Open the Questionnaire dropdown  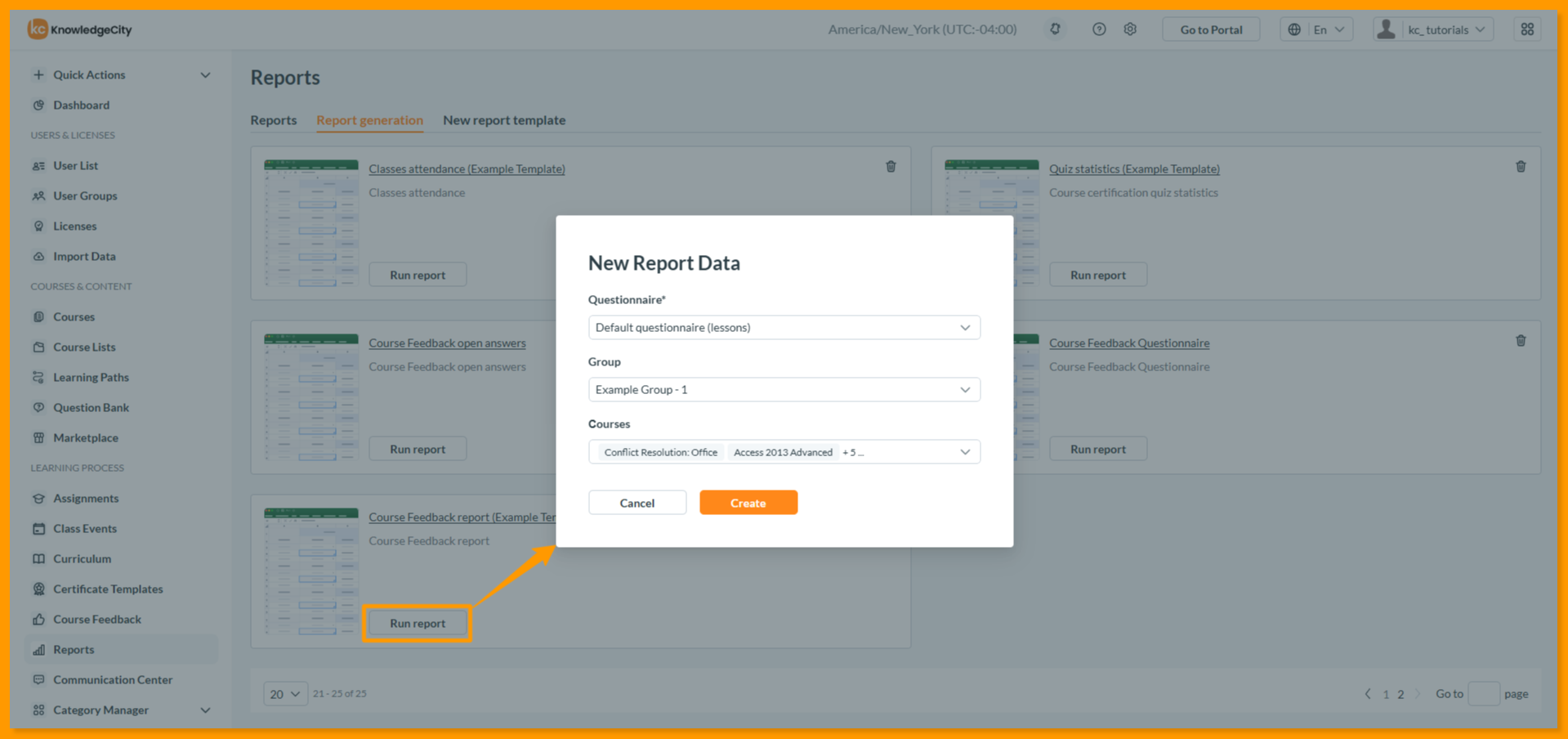click(784, 327)
